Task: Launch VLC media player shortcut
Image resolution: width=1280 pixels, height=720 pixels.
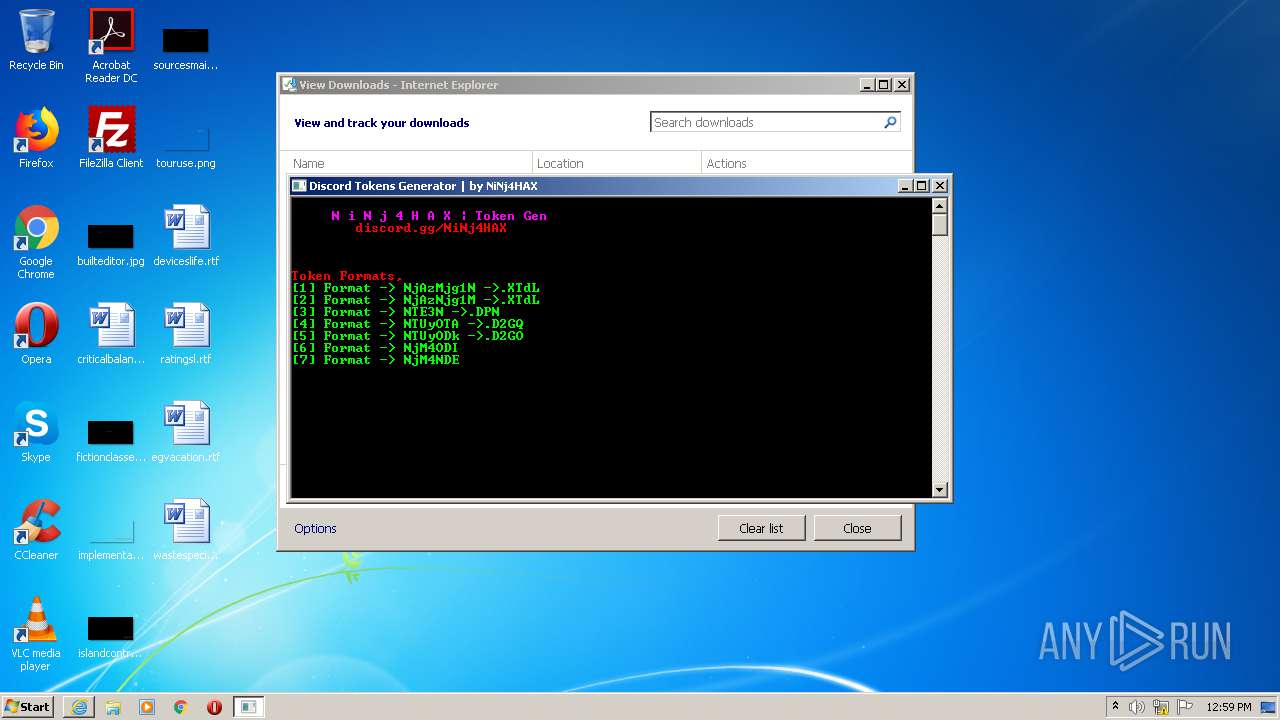Action: pyautogui.click(x=36, y=634)
